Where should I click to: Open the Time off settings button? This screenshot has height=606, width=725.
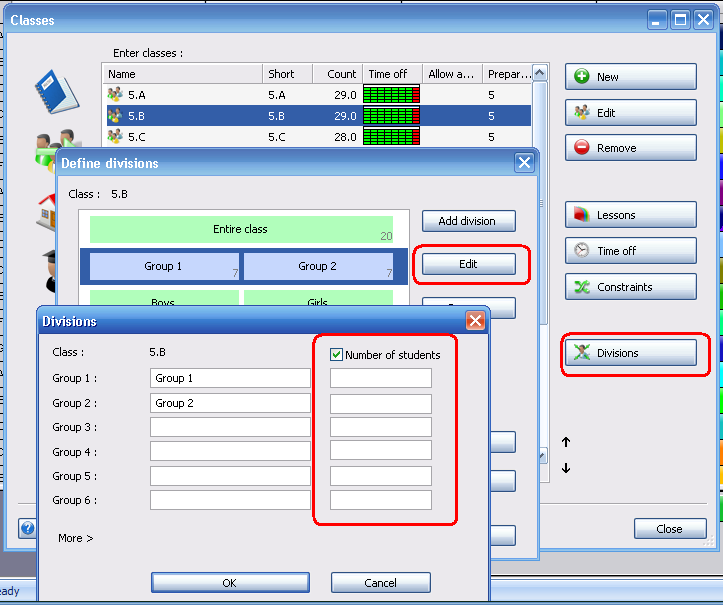[x=630, y=251]
